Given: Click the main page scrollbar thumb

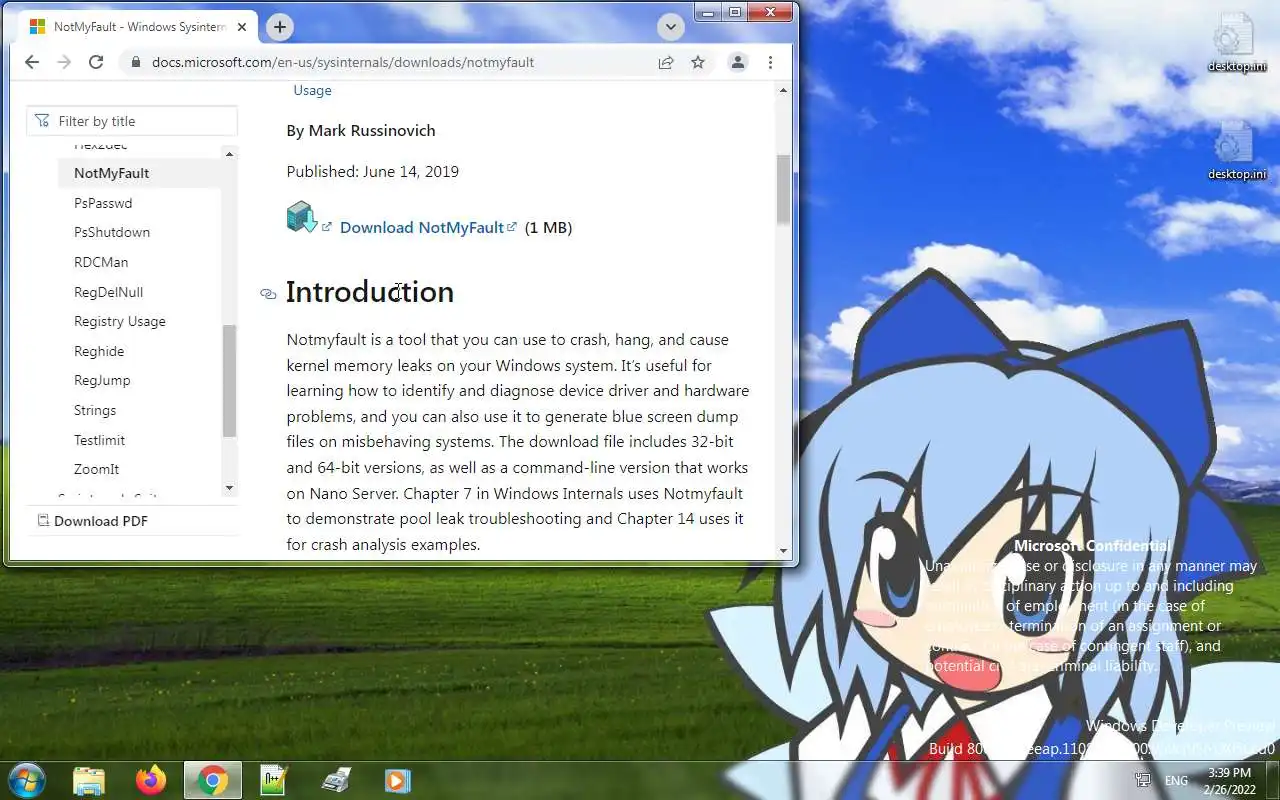Looking at the screenshot, I should click(x=783, y=189).
